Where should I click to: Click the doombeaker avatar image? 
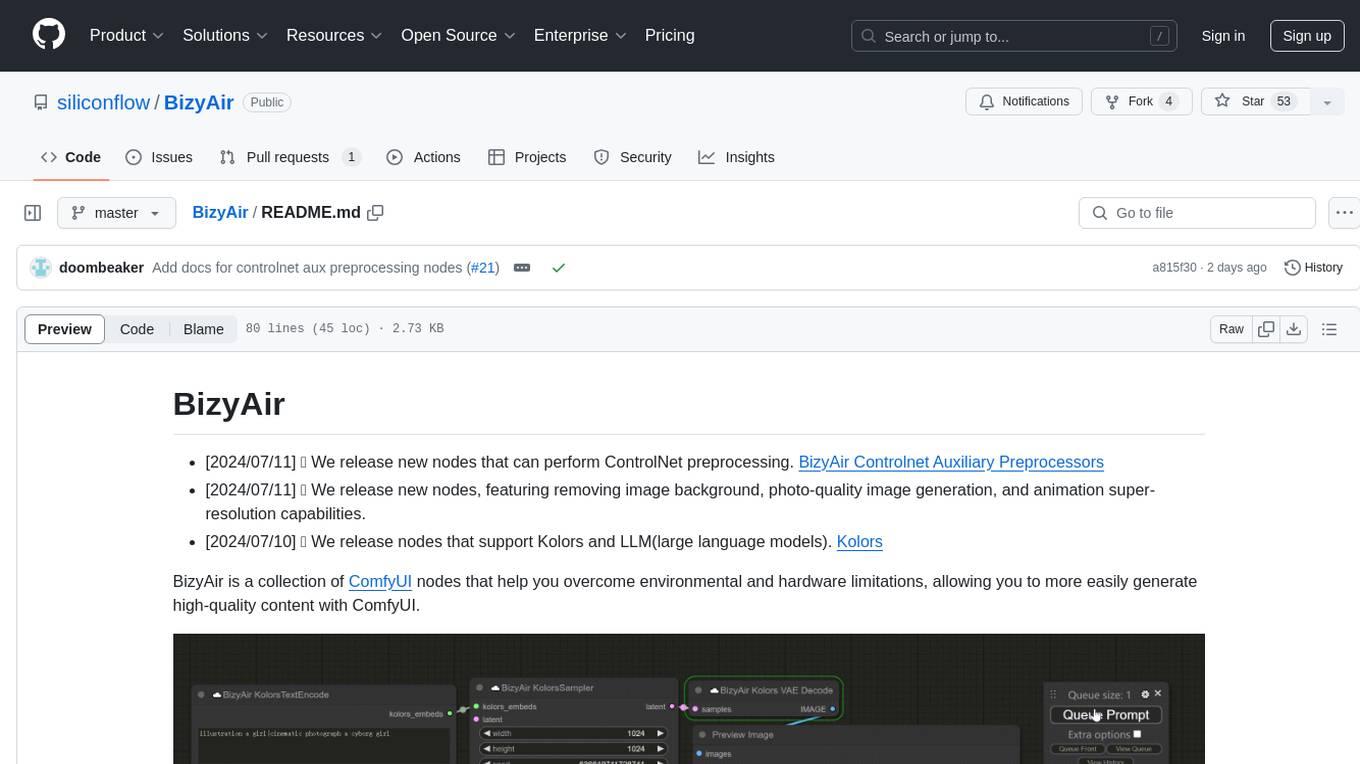point(41,267)
